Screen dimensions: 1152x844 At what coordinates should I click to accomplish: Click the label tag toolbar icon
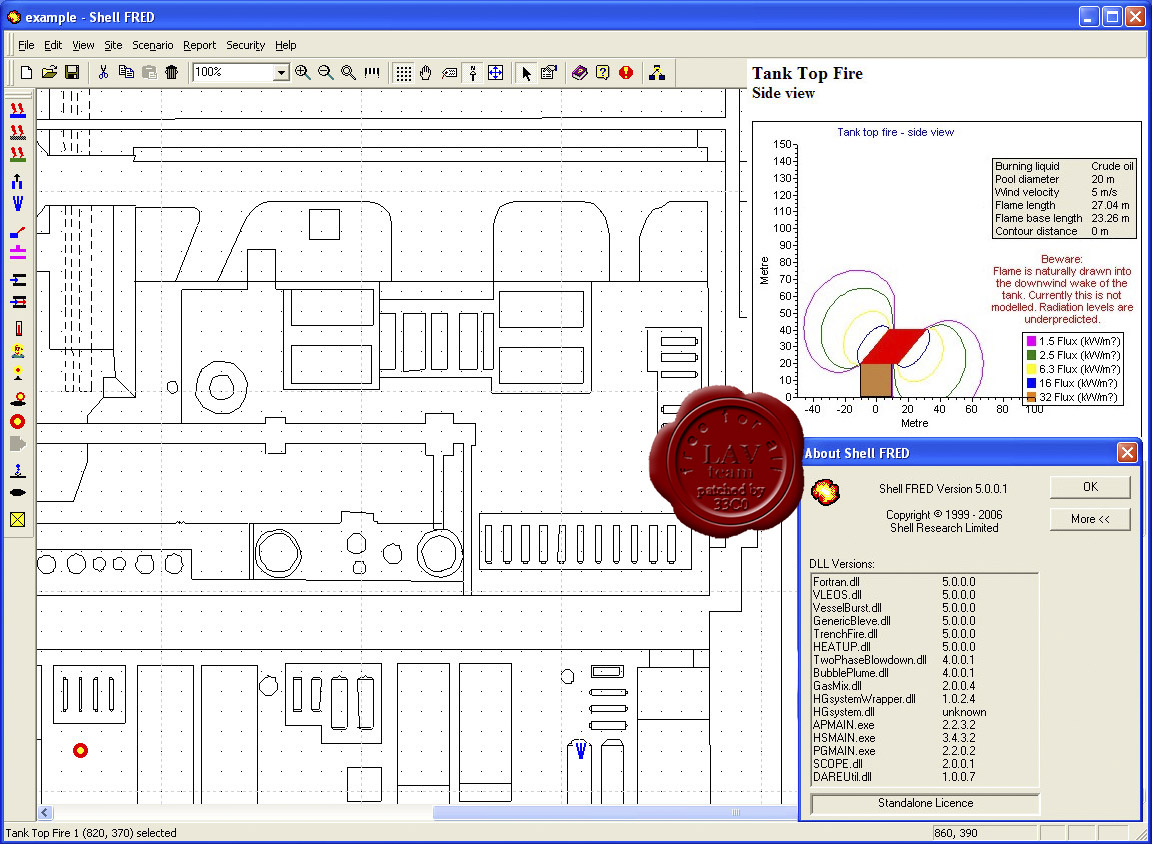click(449, 72)
